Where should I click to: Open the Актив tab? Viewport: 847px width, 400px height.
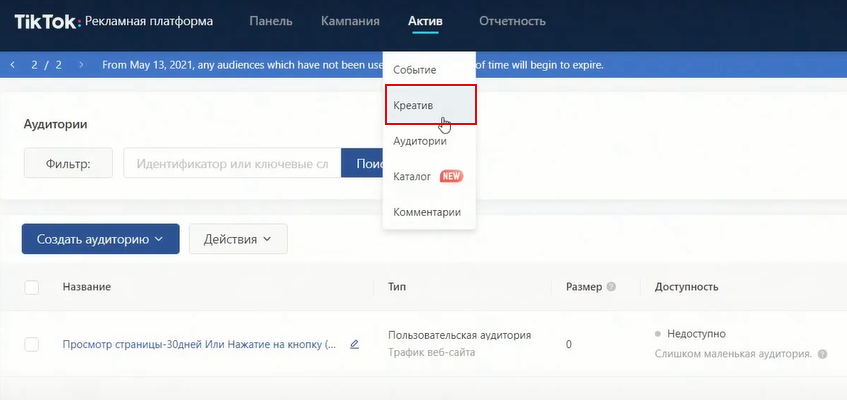(x=425, y=22)
